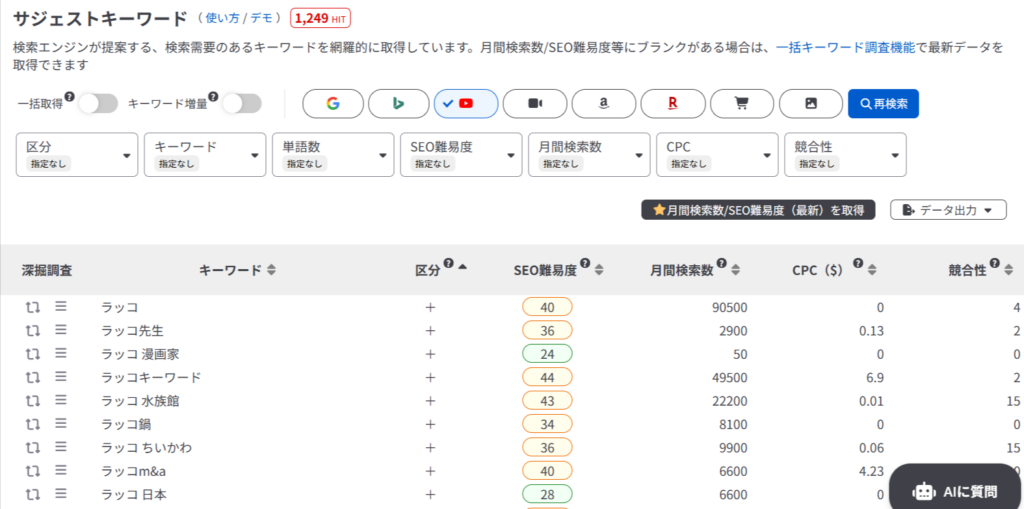Open the 一括キーワード調査機能 link
Viewport: 1024px width, 509px height.
click(x=845, y=47)
